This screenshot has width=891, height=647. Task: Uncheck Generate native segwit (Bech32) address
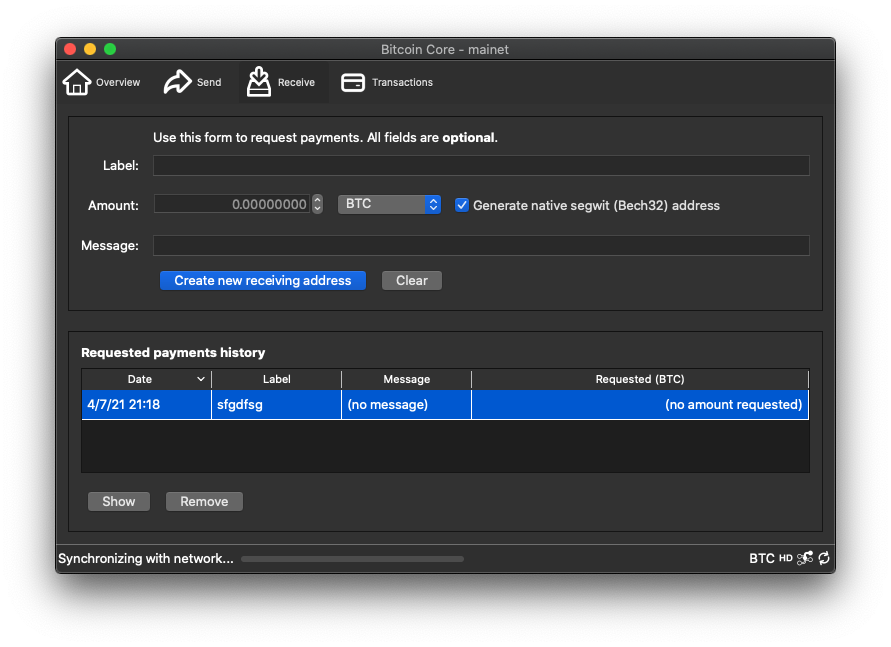(x=462, y=205)
